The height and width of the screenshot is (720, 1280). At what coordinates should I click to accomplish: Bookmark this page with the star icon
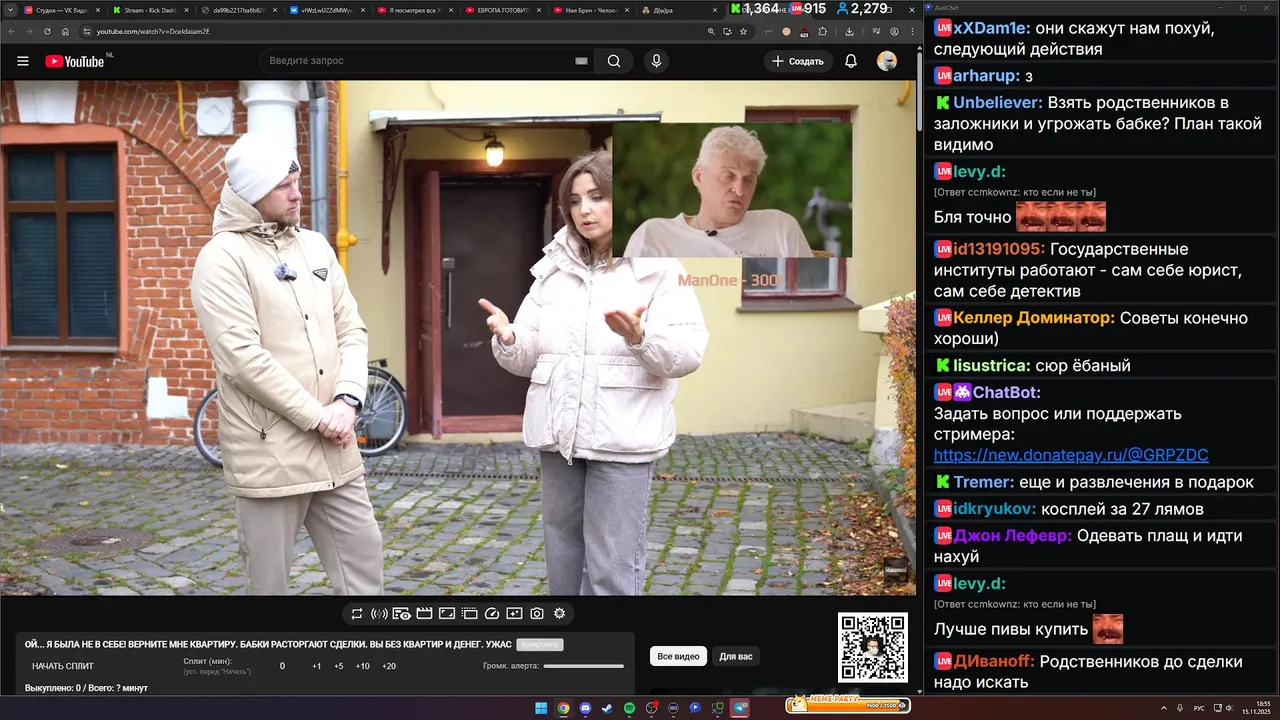click(x=743, y=31)
